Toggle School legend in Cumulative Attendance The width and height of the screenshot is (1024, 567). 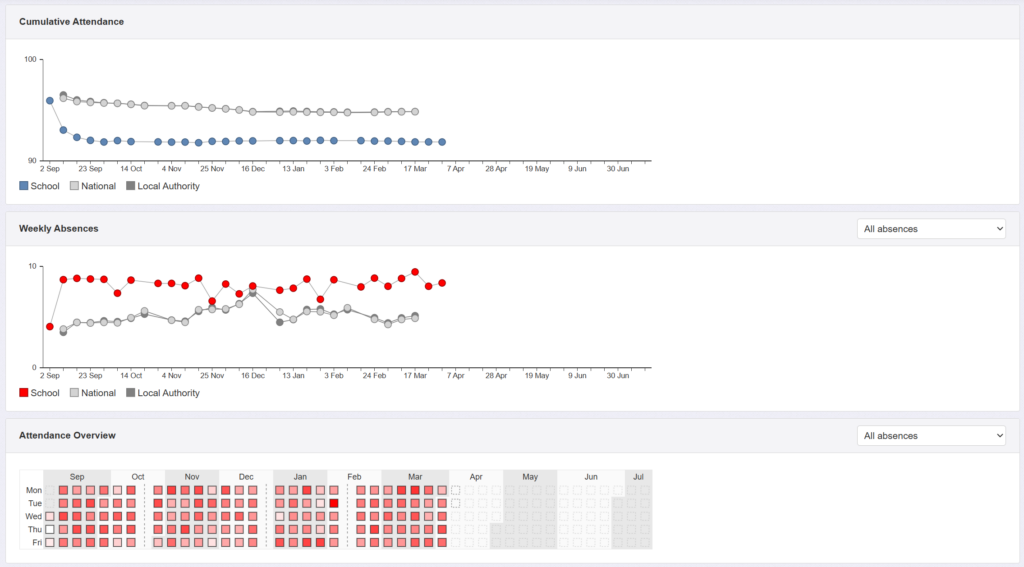click(x=39, y=186)
